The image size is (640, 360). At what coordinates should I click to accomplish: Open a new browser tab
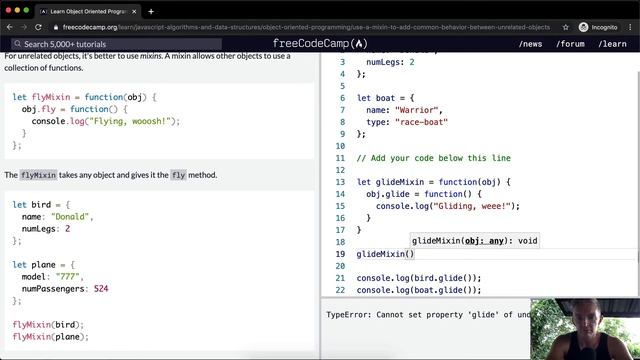pyautogui.click(x=151, y=11)
